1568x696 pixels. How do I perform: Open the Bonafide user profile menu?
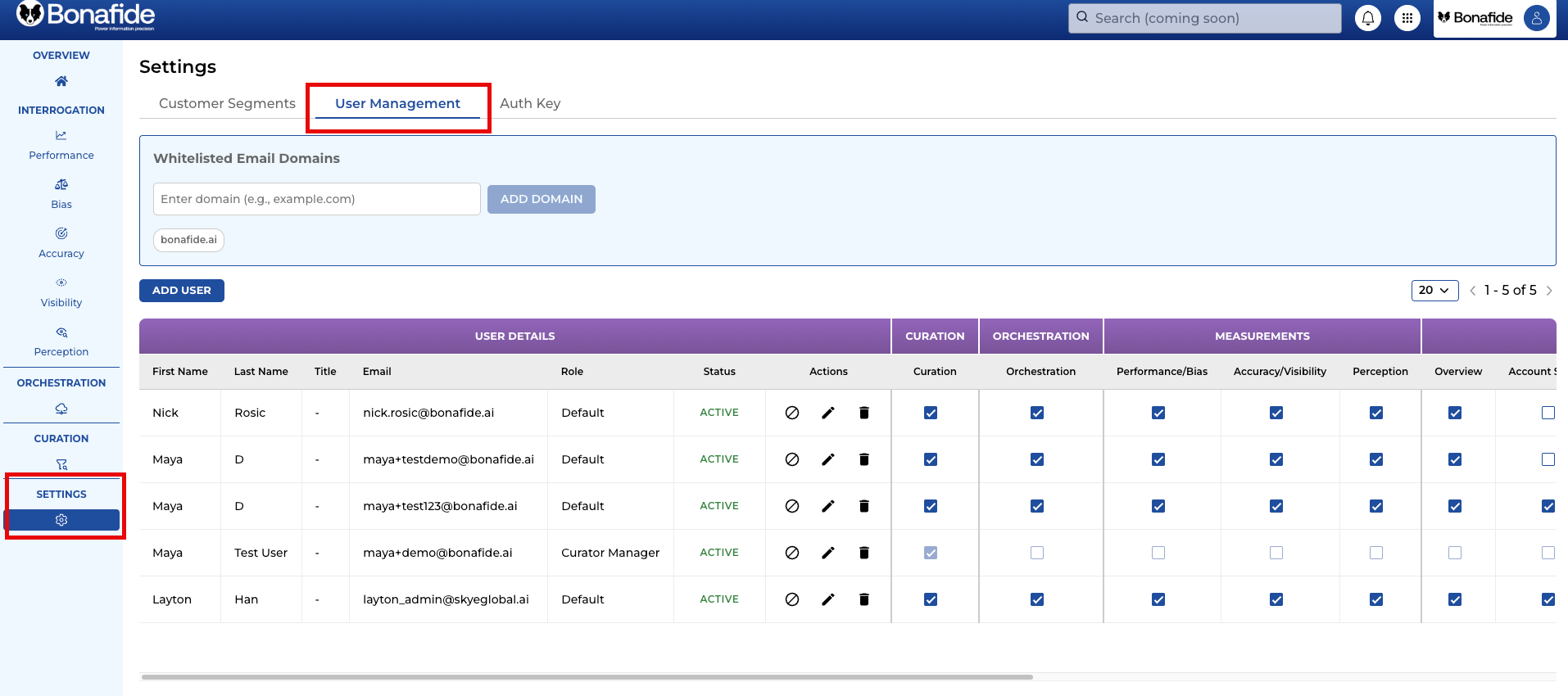coord(1536,18)
